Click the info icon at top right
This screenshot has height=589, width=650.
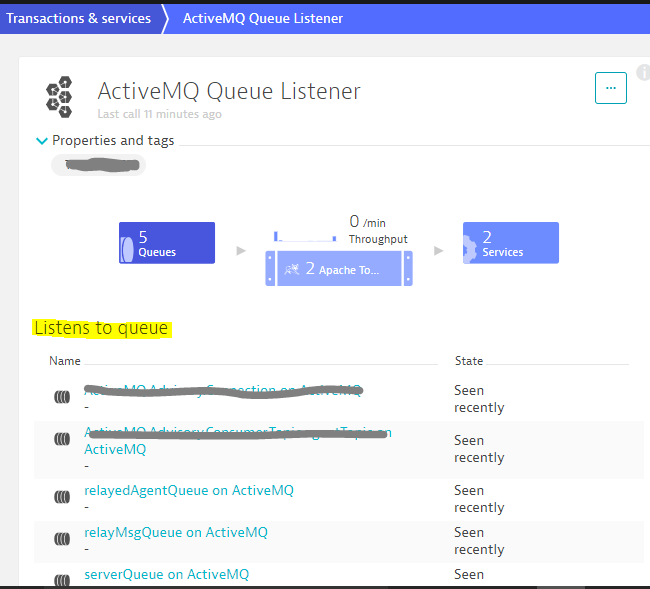(643, 73)
